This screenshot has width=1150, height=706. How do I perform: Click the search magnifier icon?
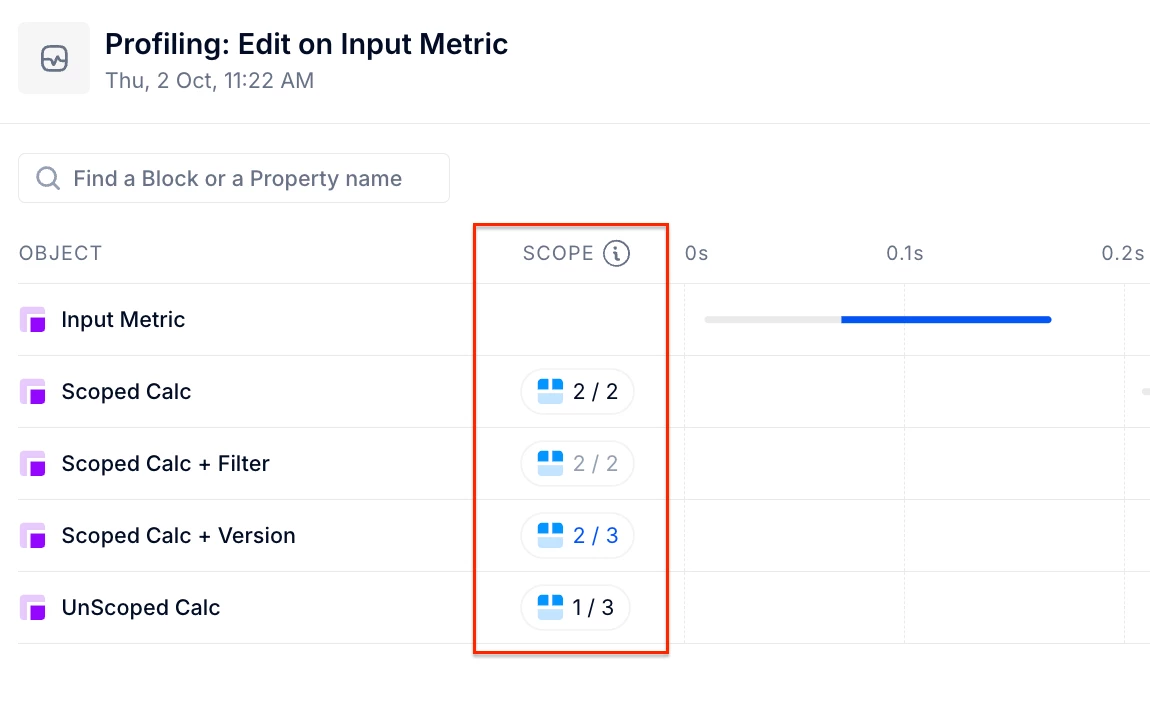pos(47,179)
